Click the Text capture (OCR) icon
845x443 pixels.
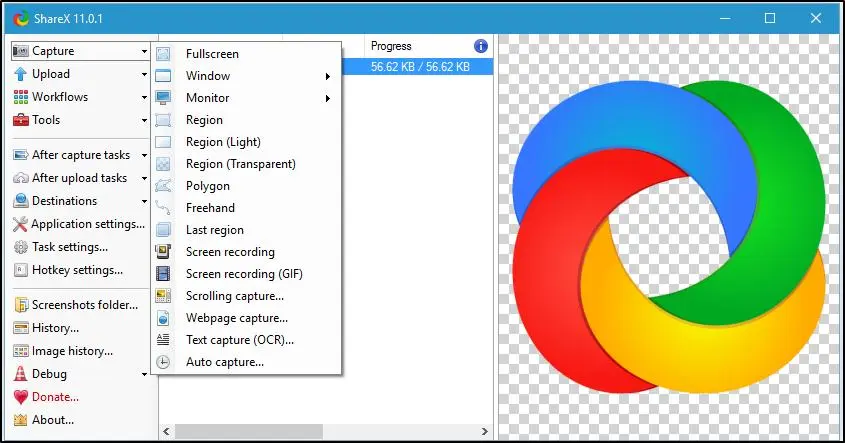coord(163,340)
